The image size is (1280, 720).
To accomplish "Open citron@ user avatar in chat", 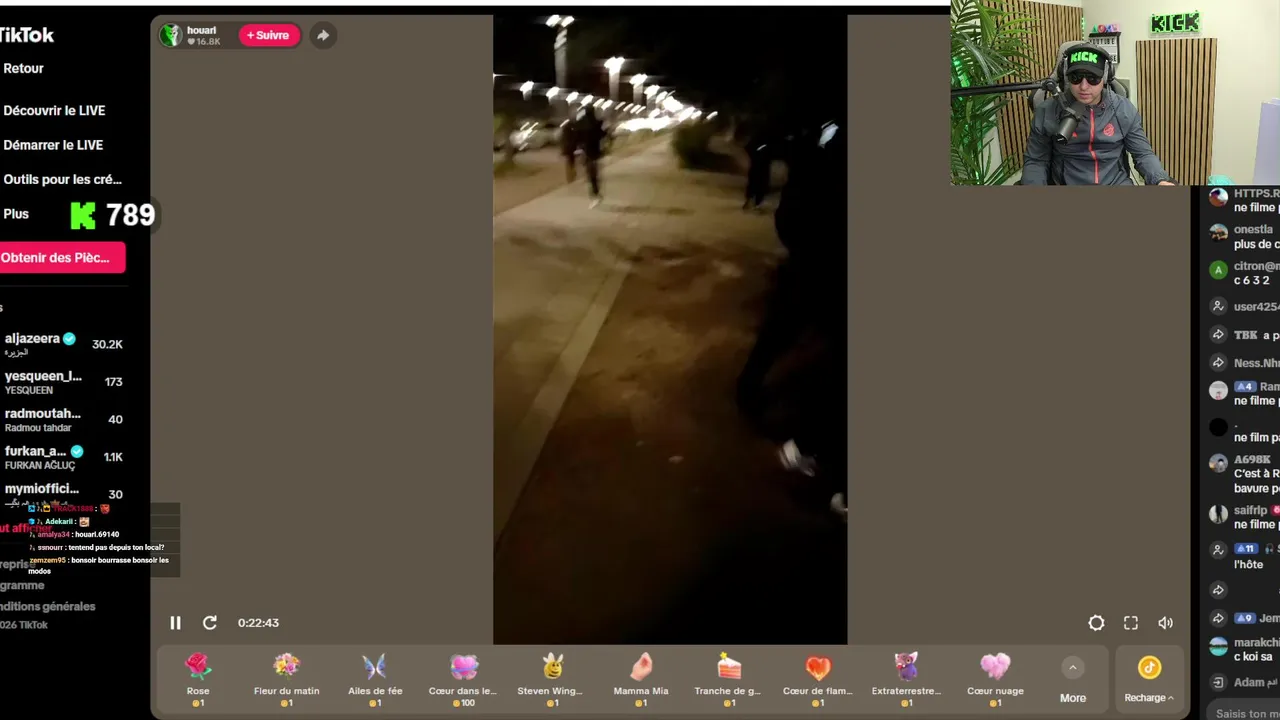I will pyautogui.click(x=1218, y=270).
